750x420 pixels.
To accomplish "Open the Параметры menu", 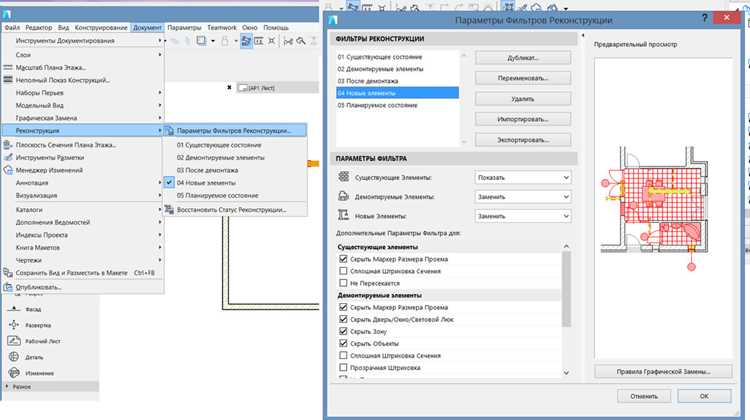I will pyautogui.click(x=184, y=28).
